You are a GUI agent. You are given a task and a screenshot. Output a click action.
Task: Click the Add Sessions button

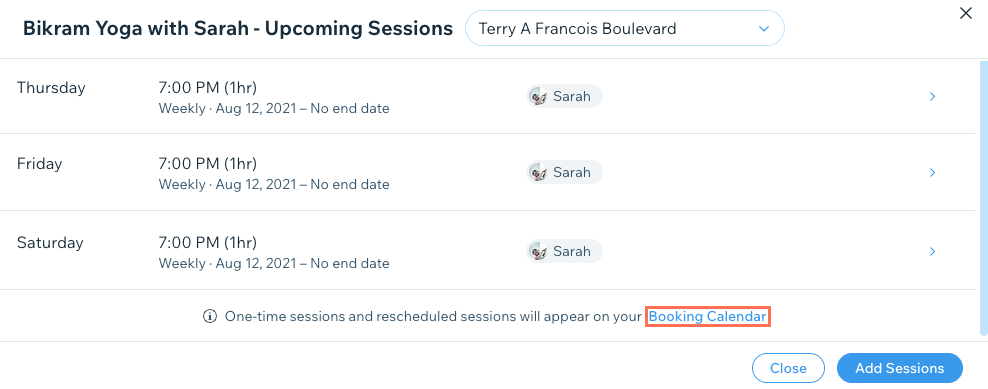899,368
